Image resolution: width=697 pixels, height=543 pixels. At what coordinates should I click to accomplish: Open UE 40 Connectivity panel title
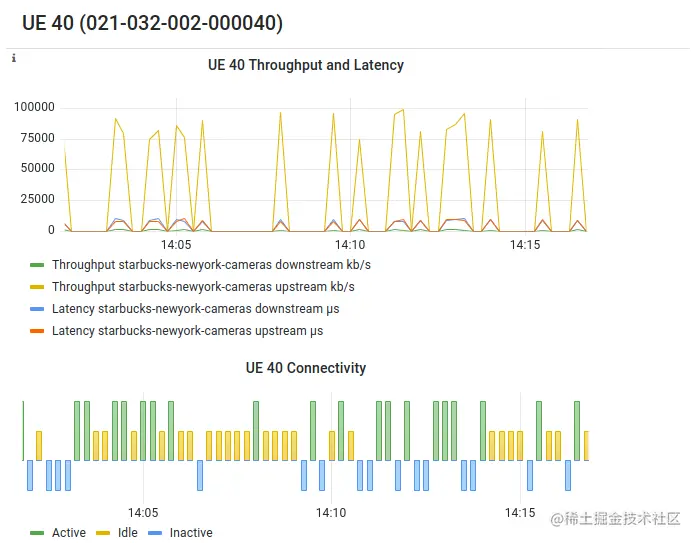click(x=306, y=368)
